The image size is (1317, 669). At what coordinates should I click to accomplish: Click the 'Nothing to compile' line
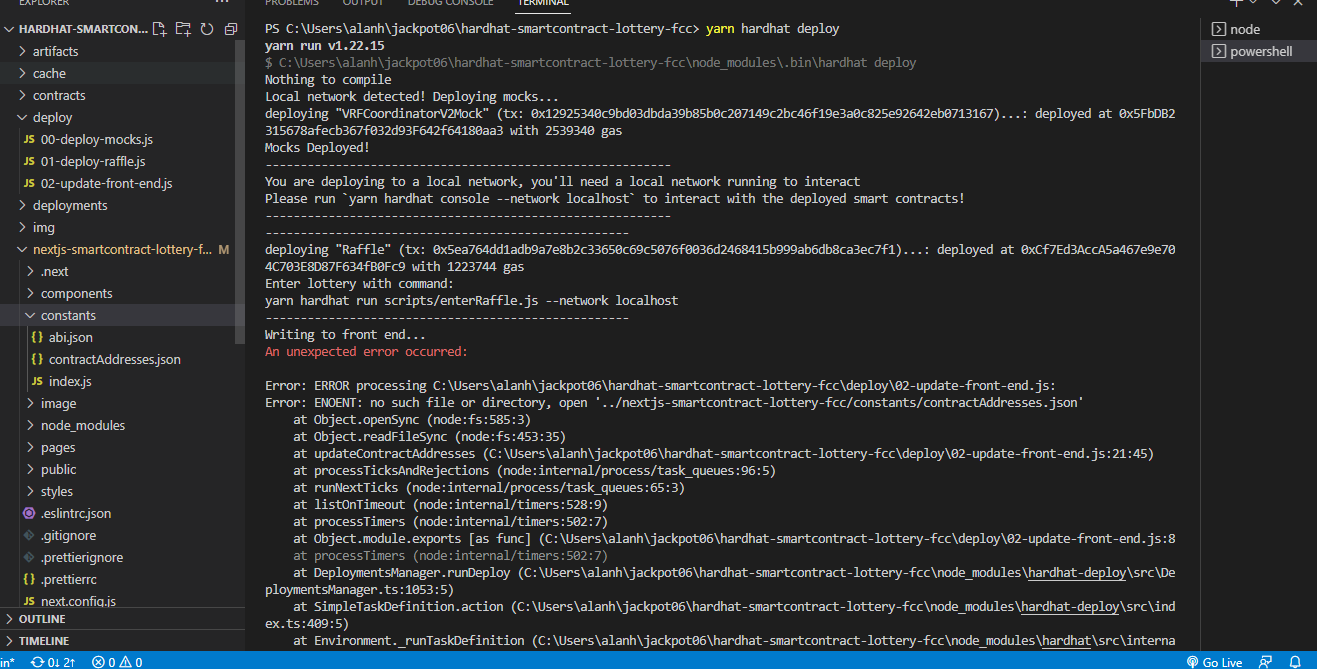click(328, 80)
